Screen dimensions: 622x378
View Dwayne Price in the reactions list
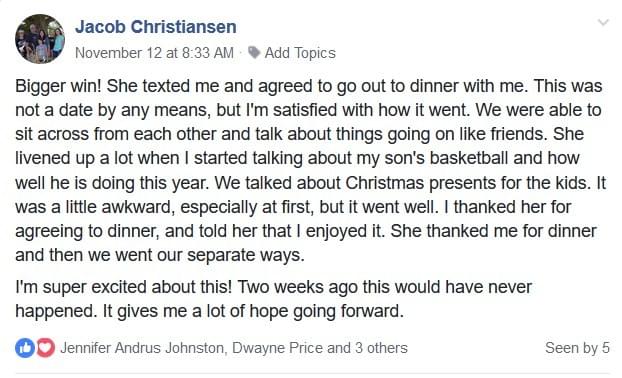click(x=277, y=348)
